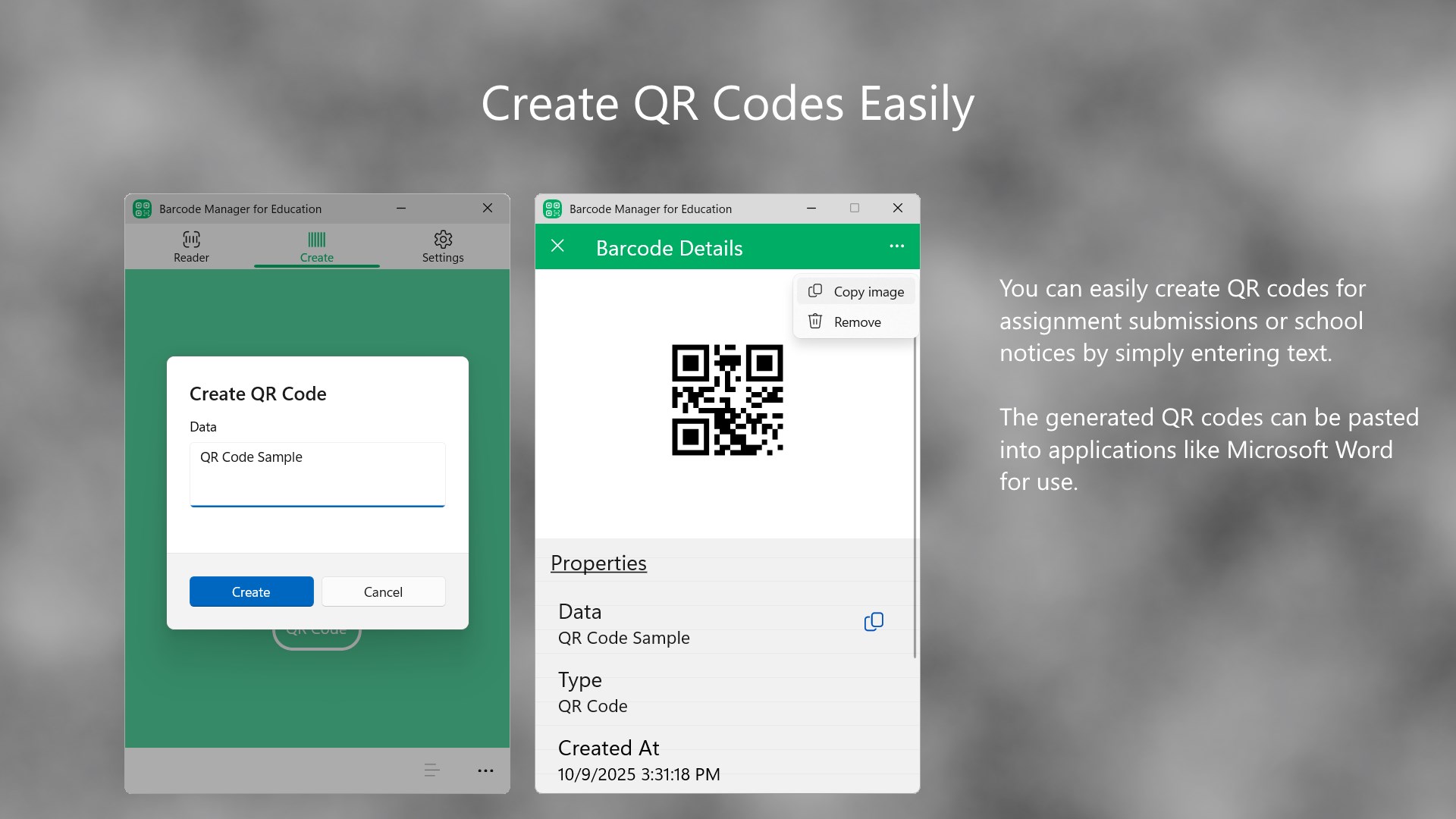Click the Properties section heading
The height and width of the screenshot is (819, 1456).
598,563
